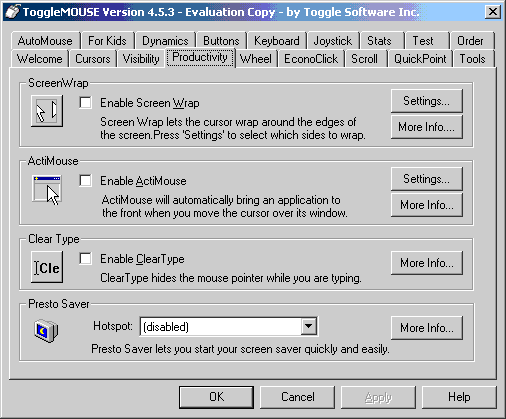The width and height of the screenshot is (506, 419).
Task: Open the For Kids tab
Action: pyautogui.click(x=107, y=41)
